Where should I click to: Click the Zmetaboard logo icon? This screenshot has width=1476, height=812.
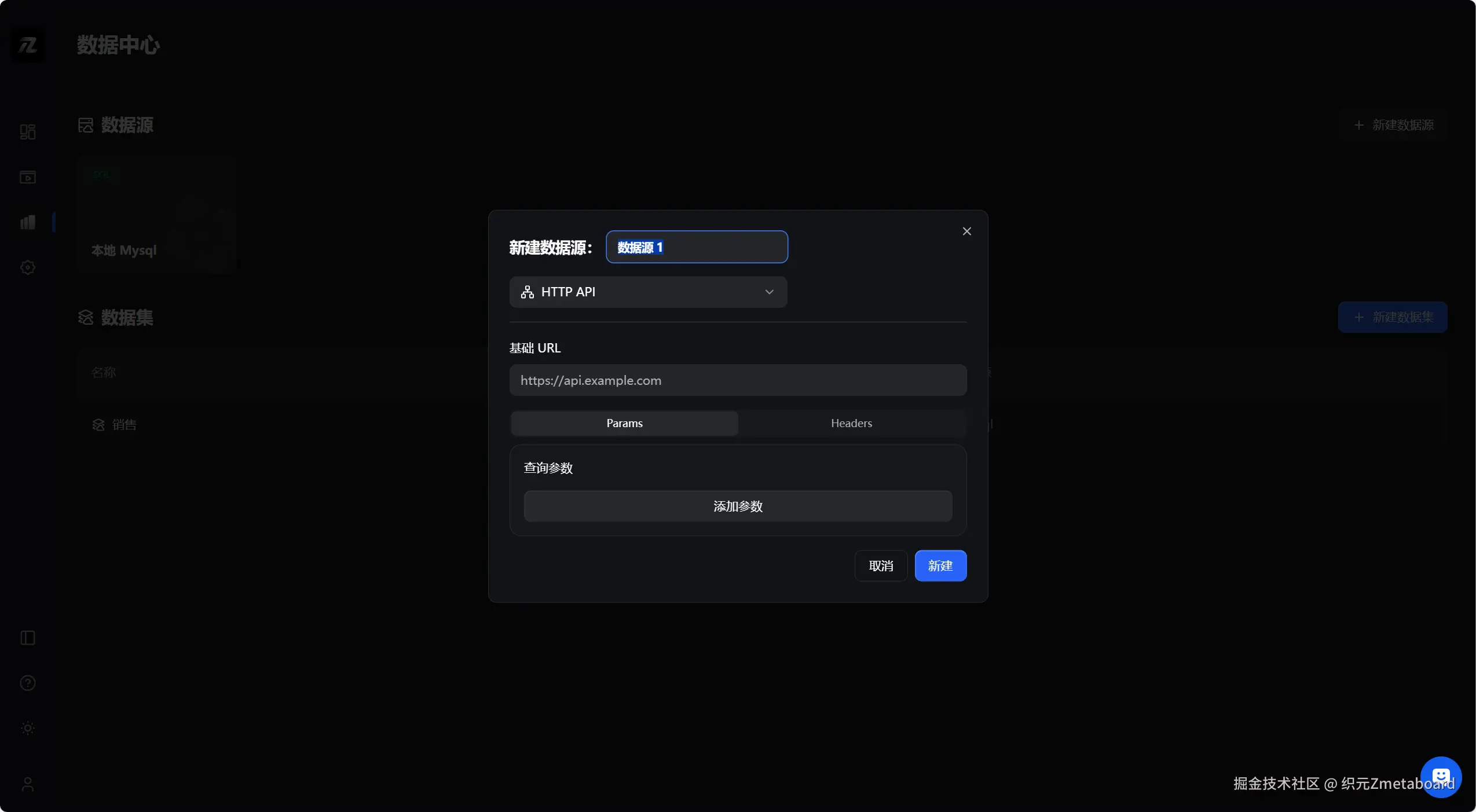click(27, 45)
